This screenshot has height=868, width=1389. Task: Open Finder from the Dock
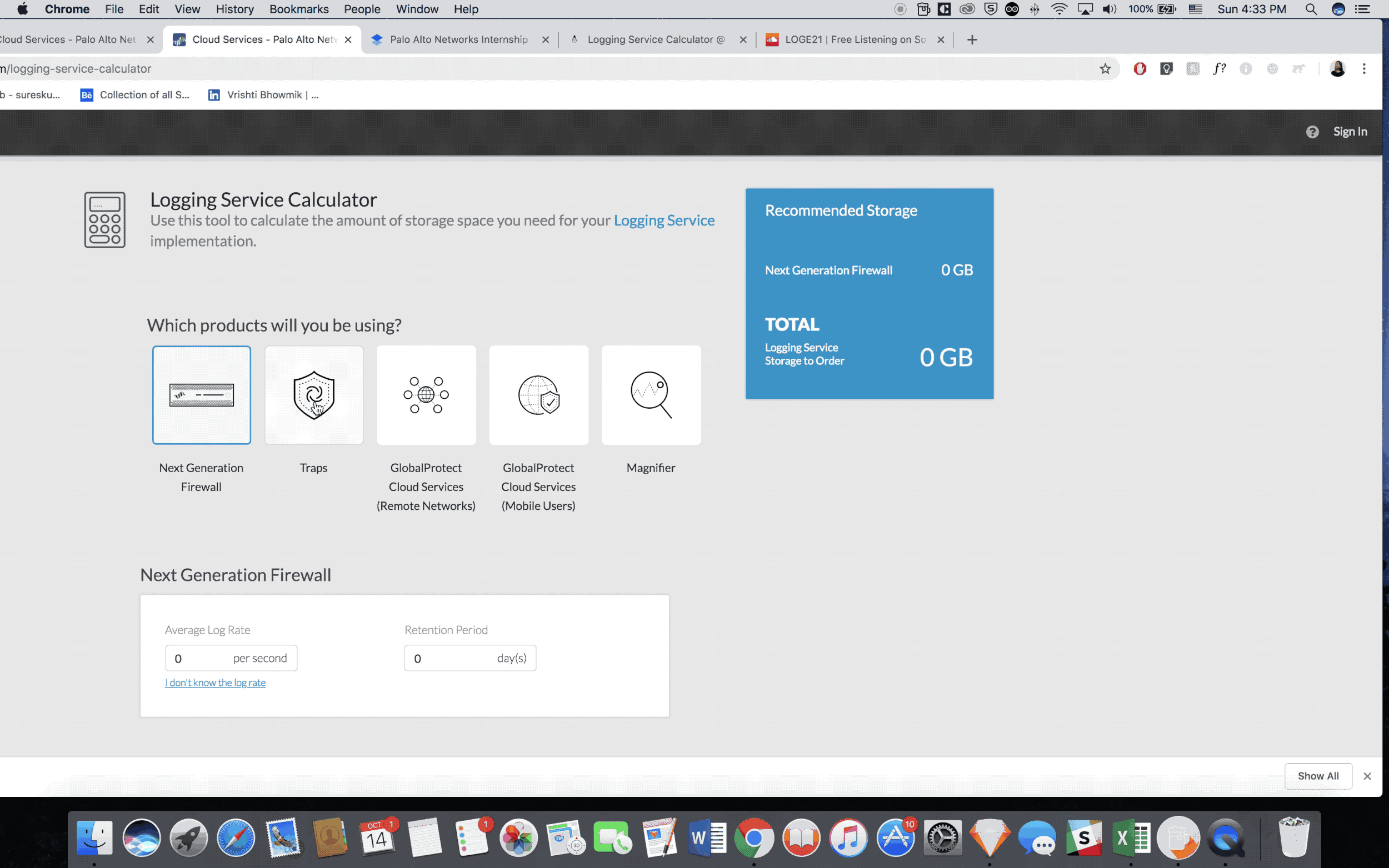pyautogui.click(x=95, y=838)
